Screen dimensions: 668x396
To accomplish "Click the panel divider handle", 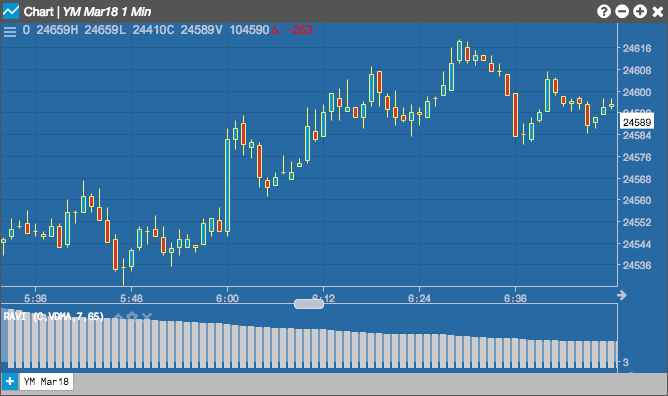I will pyautogui.click(x=309, y=304).
